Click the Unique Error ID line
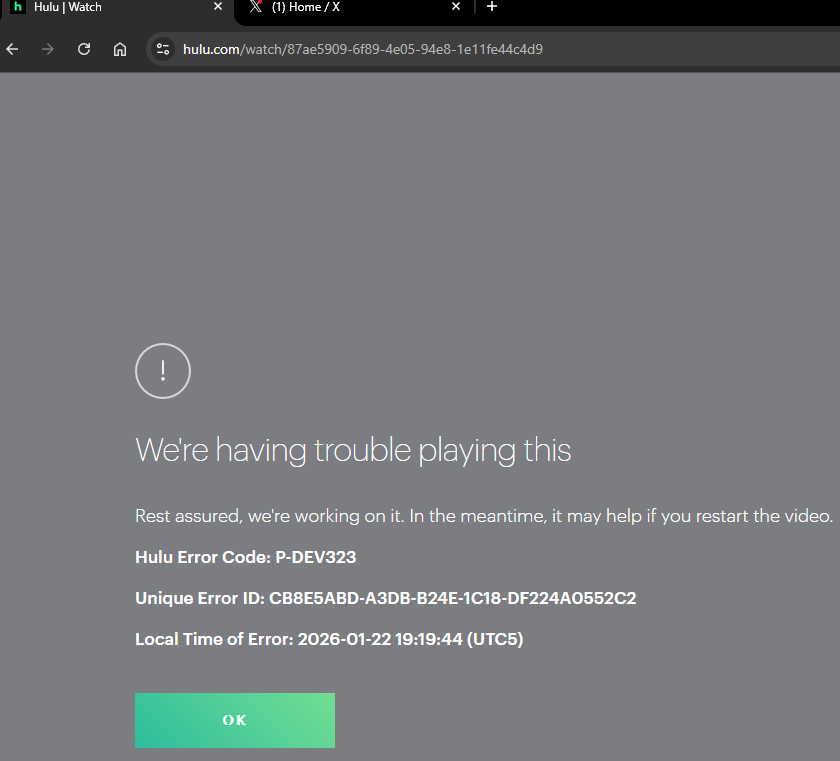The width and height of the screenshot is (840, 761). [386, 598]
